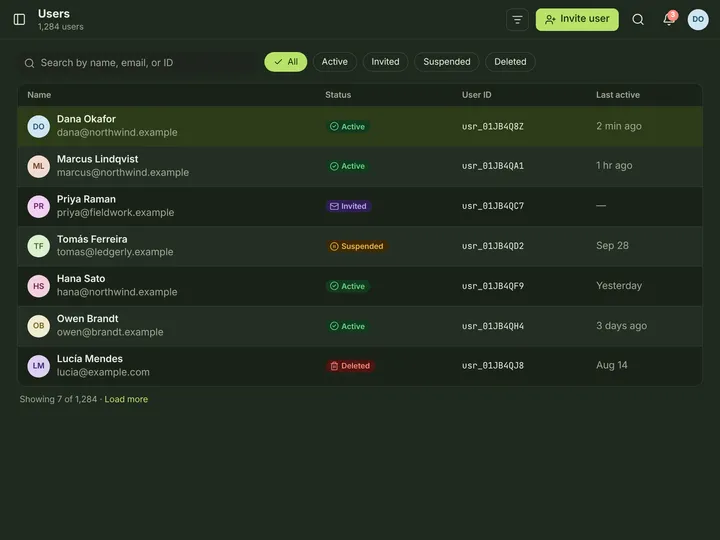Click the Load more link
720x540 pixels.
(126, 399)
